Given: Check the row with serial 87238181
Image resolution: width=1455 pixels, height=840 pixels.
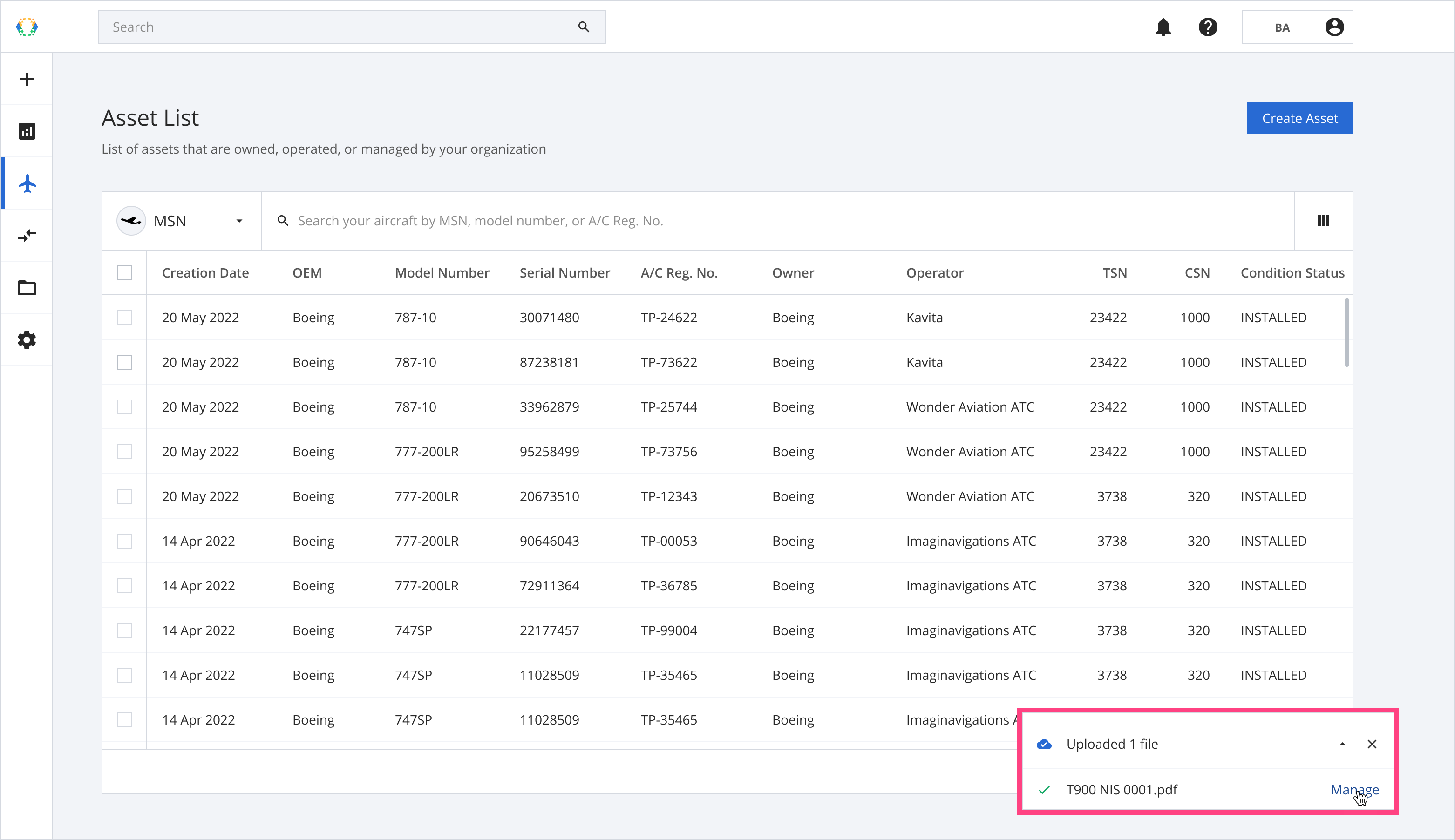Looking at the screenshot, I should click(125, 362).
